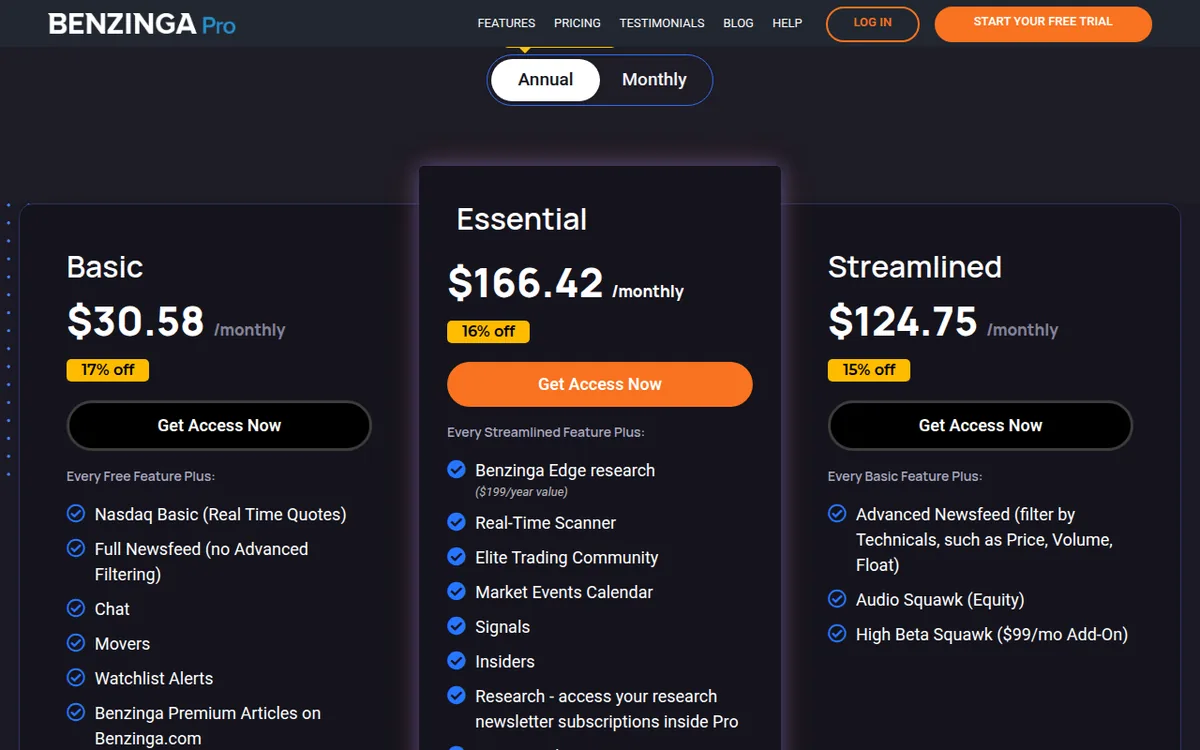
Task: Click the 16% off badge on Essential
Action: pos(488,331)
